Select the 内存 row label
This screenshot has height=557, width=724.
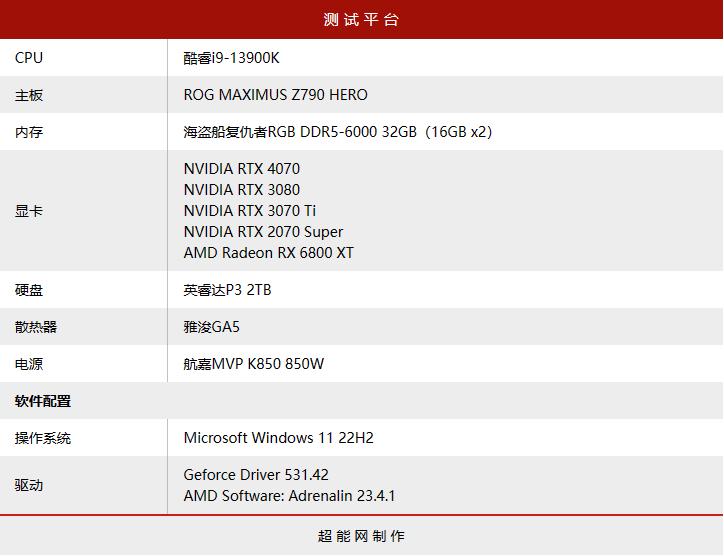[x=29, y=132]
